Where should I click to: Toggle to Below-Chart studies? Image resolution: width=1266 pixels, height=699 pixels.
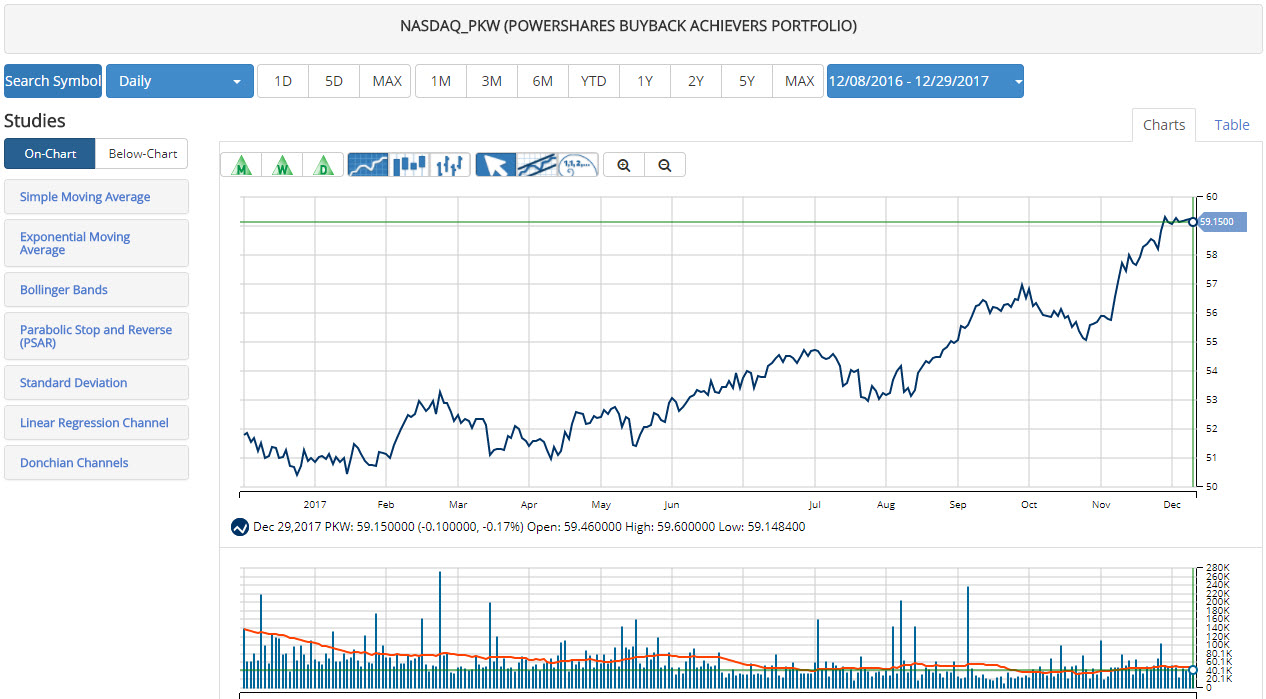pyautogui.click(x=142, y=154)
